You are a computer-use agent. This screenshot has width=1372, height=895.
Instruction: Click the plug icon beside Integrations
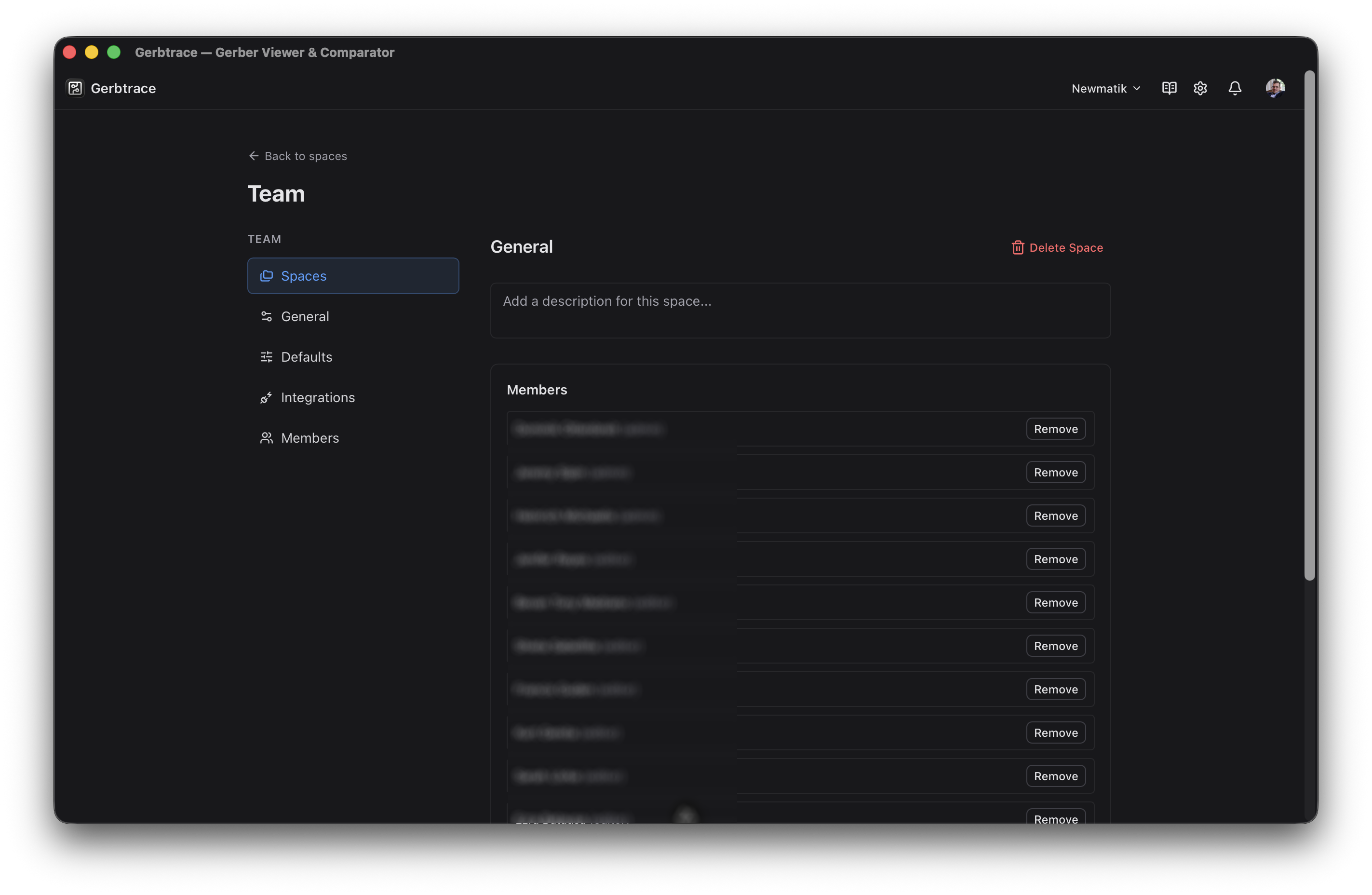click(266, 397)
